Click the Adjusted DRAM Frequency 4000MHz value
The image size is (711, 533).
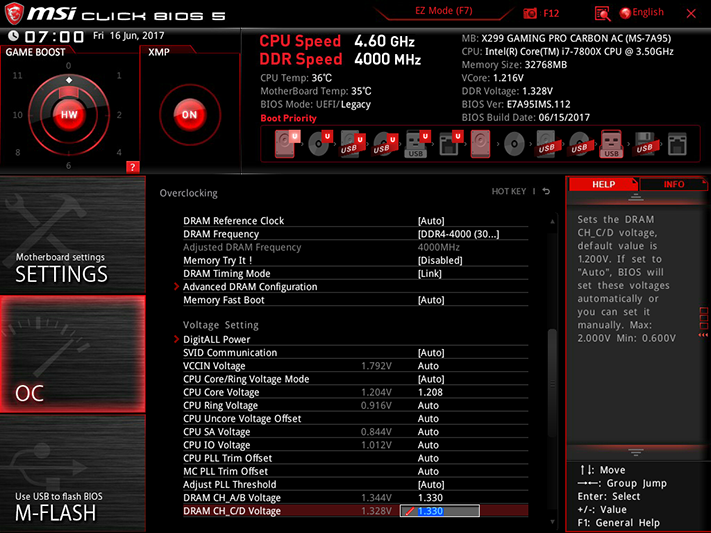[438, 247]
